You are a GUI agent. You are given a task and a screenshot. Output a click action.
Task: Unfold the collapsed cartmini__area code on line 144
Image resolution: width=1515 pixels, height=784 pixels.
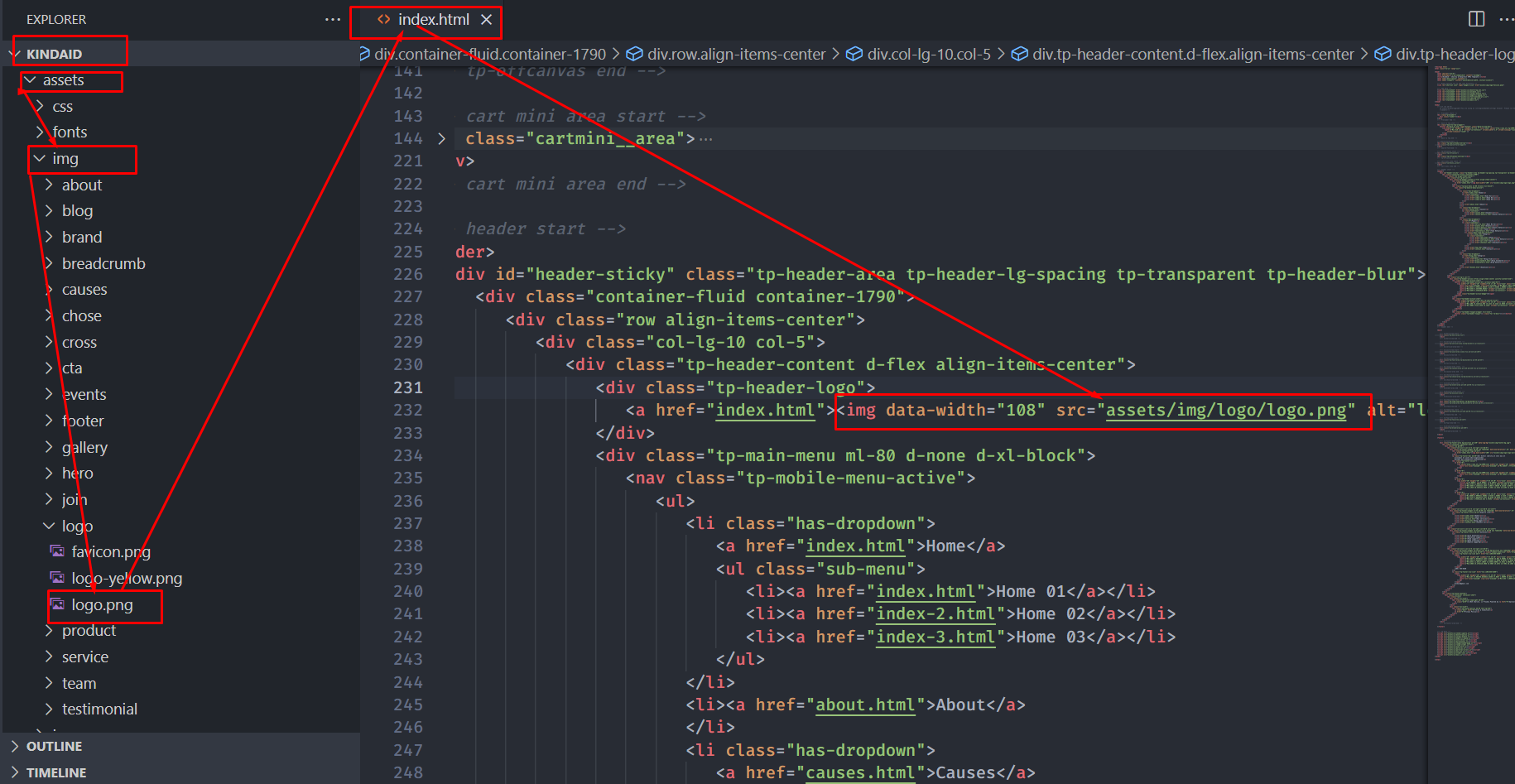tap(441, 138)
